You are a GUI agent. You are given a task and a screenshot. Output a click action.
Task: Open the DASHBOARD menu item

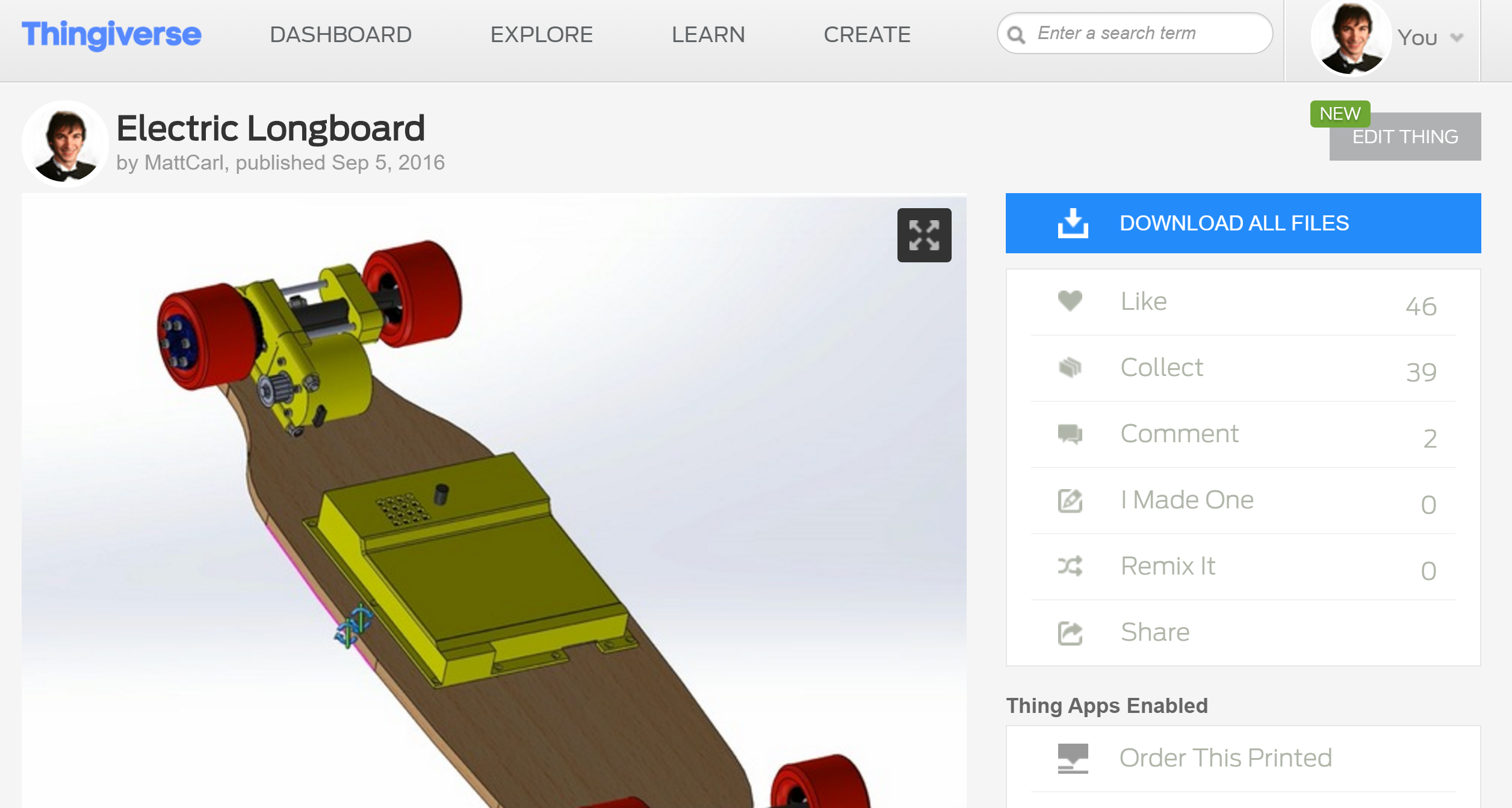pyautogui.click(x=341, y=35)
